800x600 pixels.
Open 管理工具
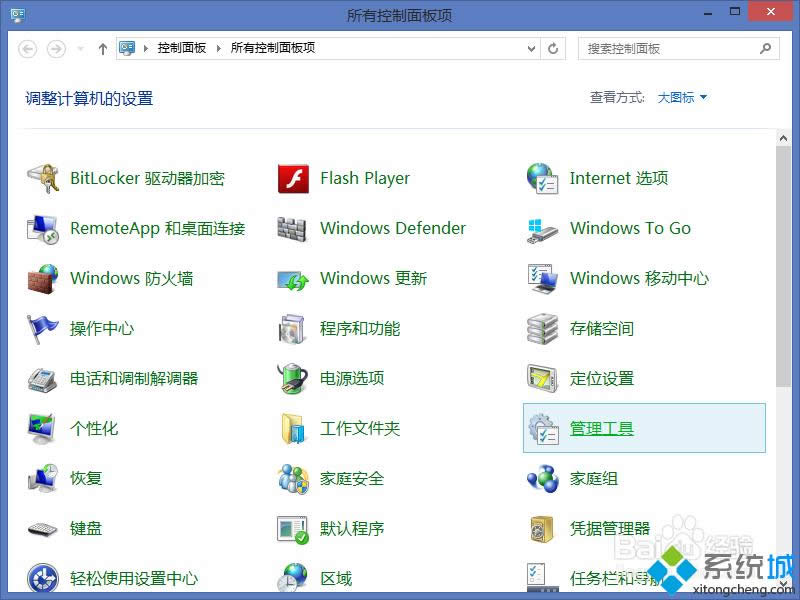click(601, 428)
